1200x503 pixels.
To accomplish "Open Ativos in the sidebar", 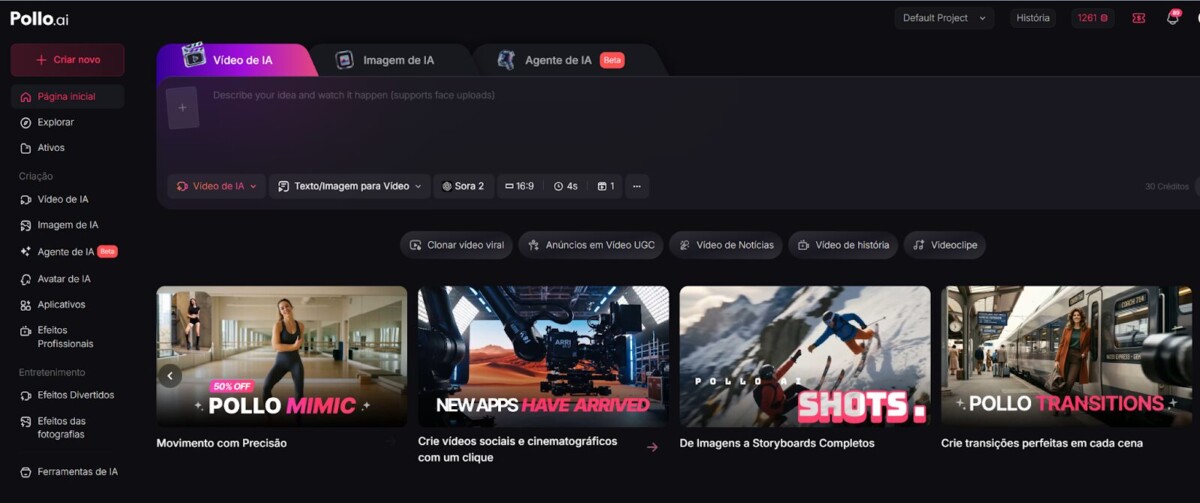I will [x=50, y=148].
